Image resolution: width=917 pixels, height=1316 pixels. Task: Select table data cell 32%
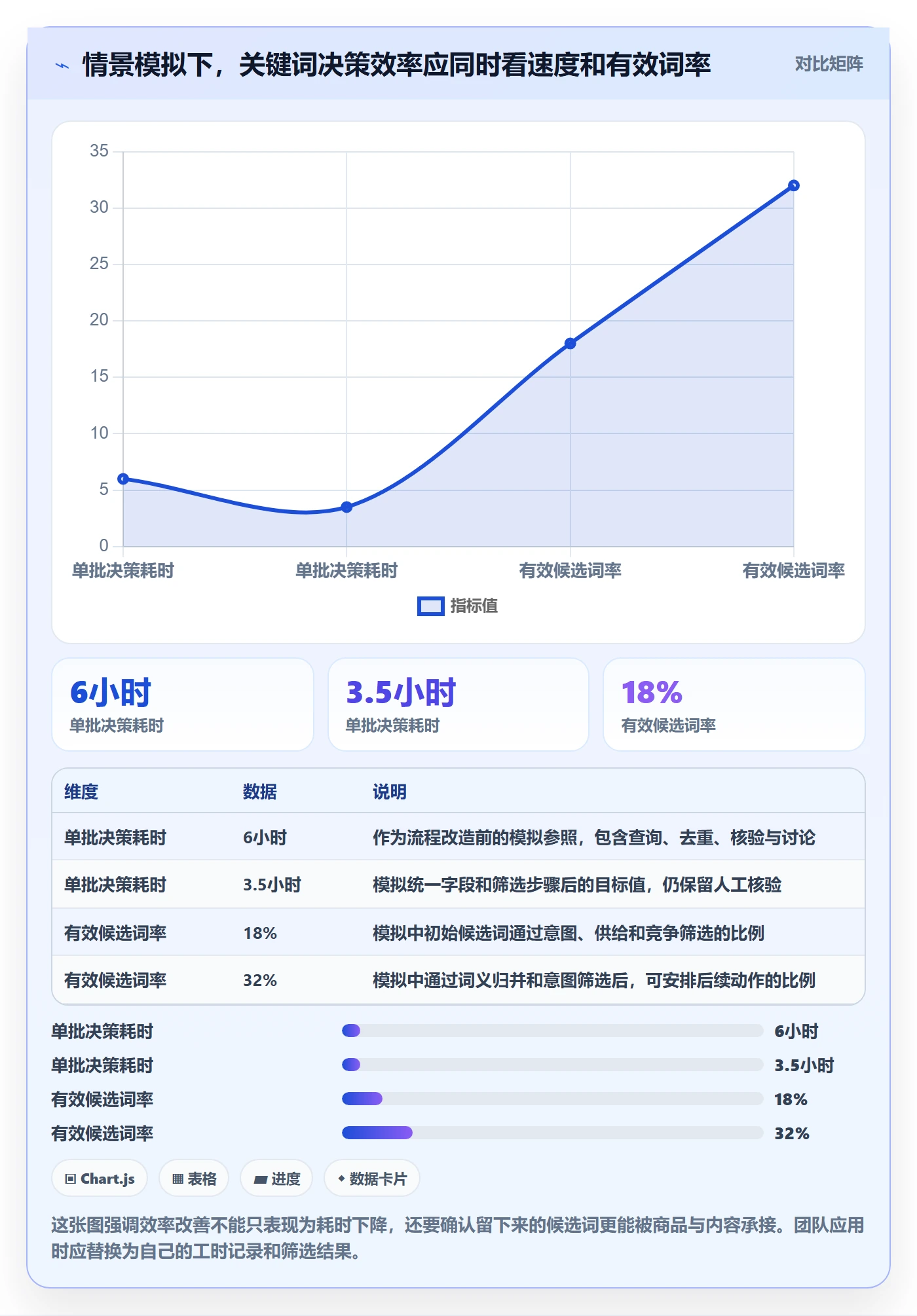(260, 981)
